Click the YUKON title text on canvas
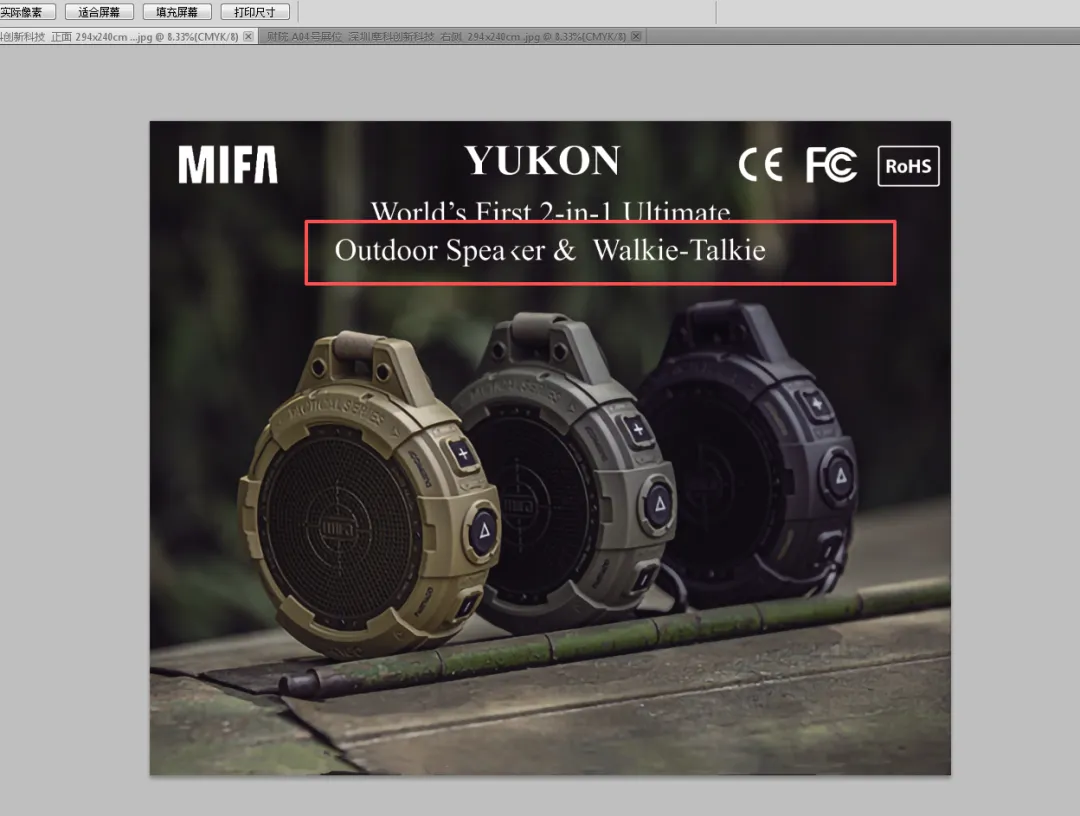This screenshot has height=816, width=1080. [542, 160]
